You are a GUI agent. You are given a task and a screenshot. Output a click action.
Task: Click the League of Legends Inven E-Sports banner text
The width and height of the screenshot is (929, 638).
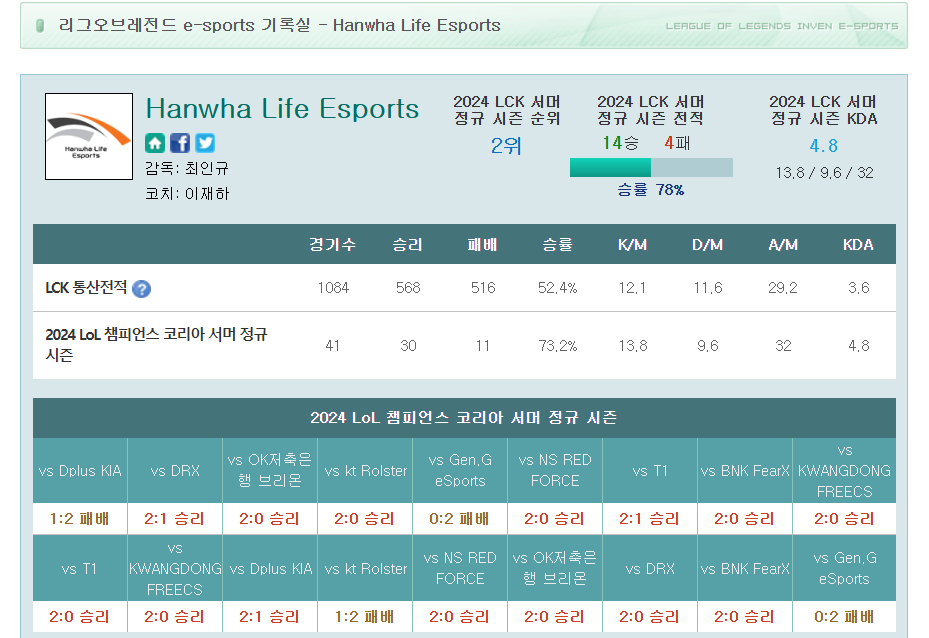click(781, 26)
